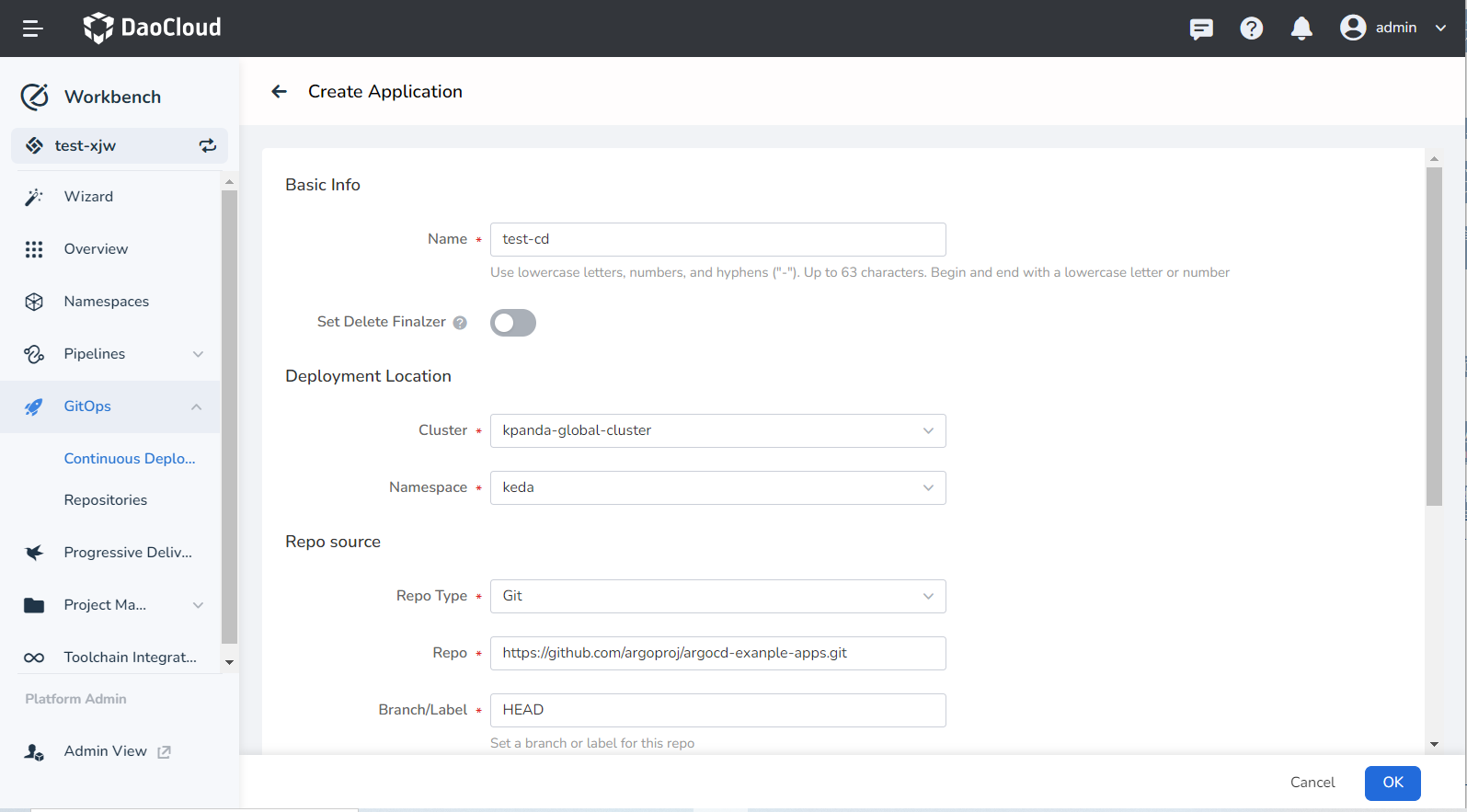1467x812 pixels.
Task: Click the OK button
Action: (1393, 783)
